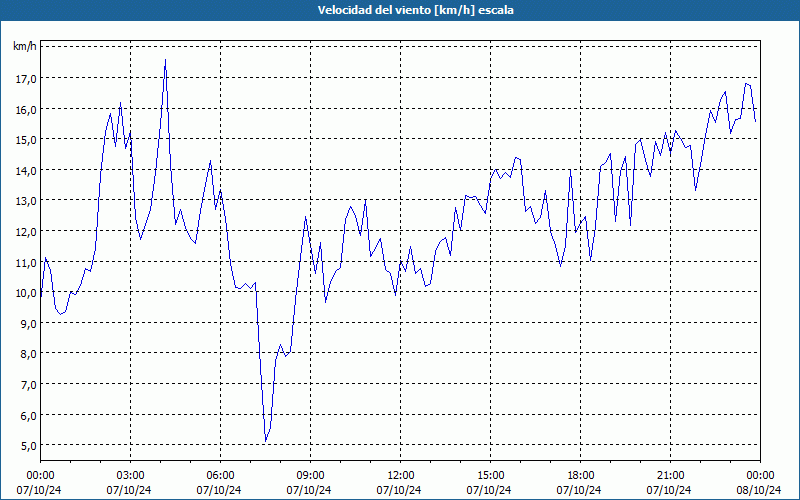Click the 06:00 time axis label
The height and width of the screenshot is (500, 800).
click(x=220, y=476)
